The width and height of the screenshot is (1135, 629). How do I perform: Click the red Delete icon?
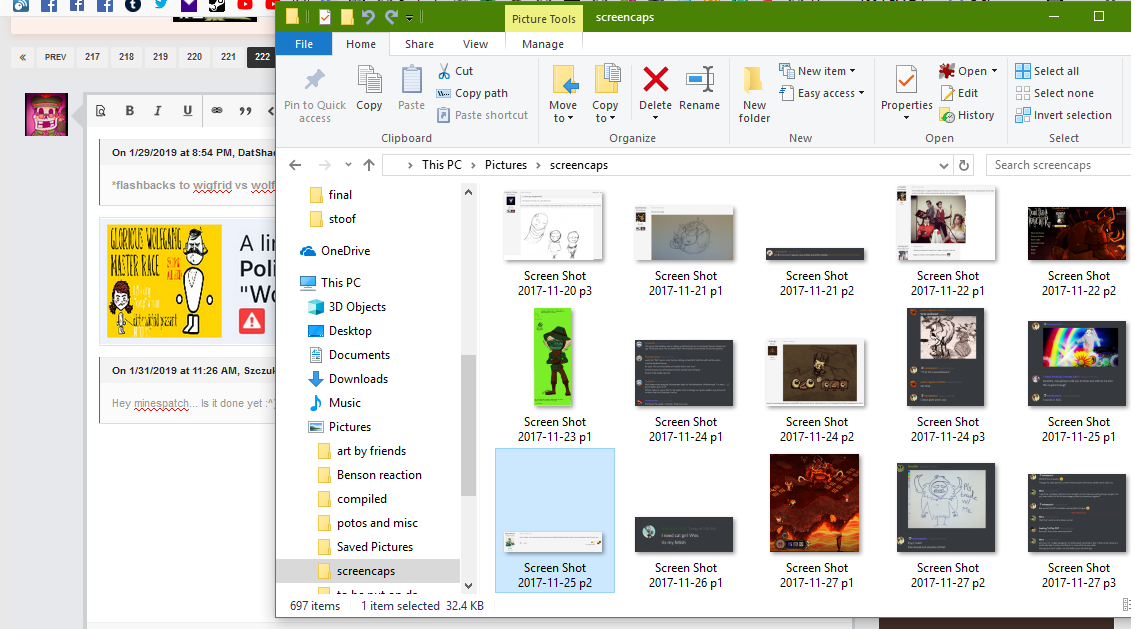pos(655,80)
